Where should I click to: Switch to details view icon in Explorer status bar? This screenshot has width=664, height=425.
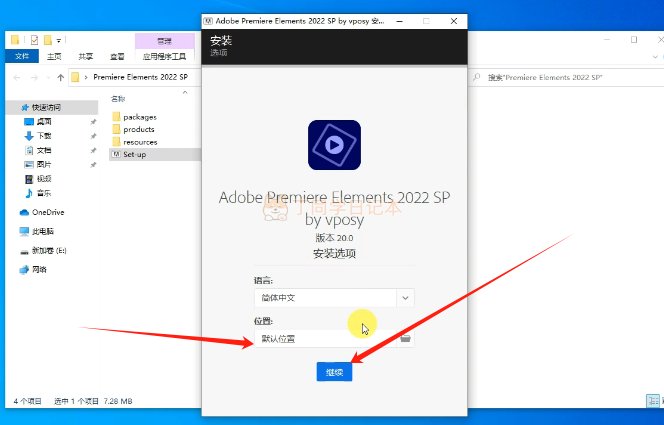point(653,400)
